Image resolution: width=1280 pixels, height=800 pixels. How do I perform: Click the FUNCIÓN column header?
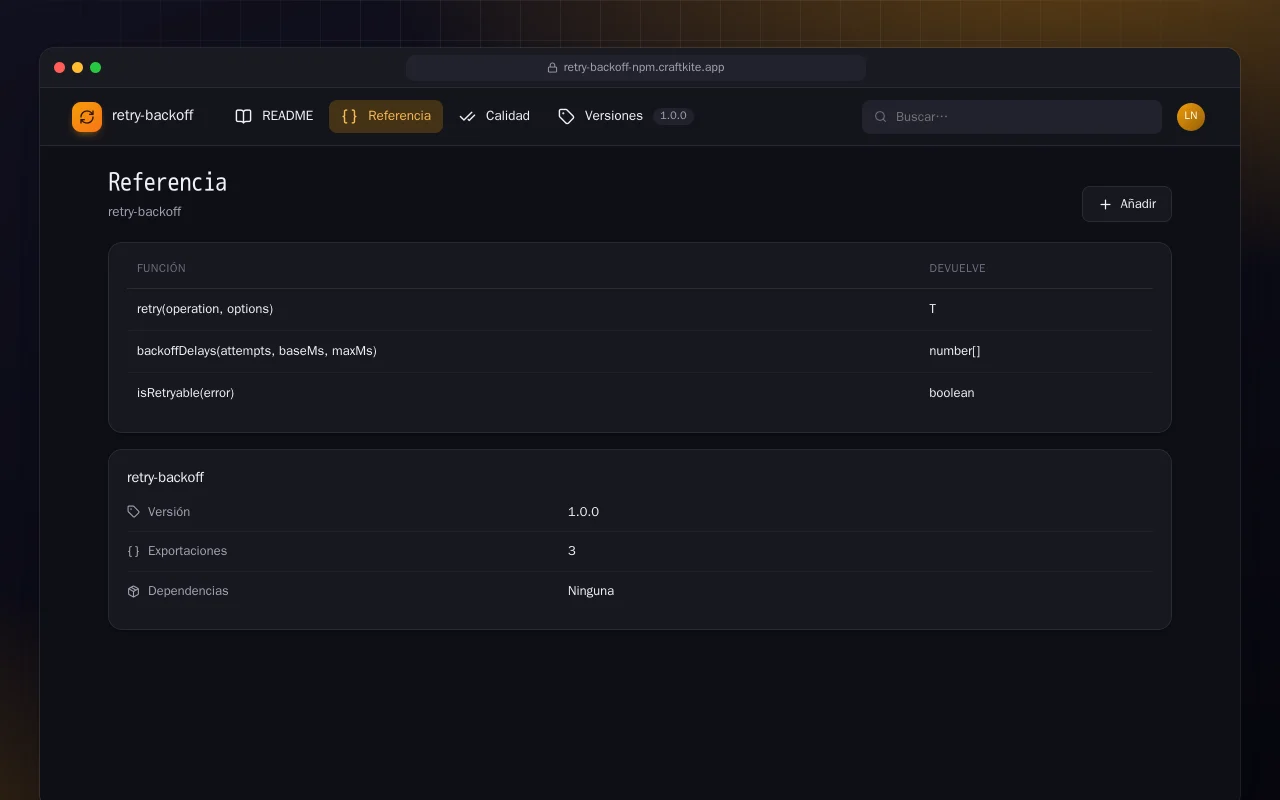coord(161,269)
